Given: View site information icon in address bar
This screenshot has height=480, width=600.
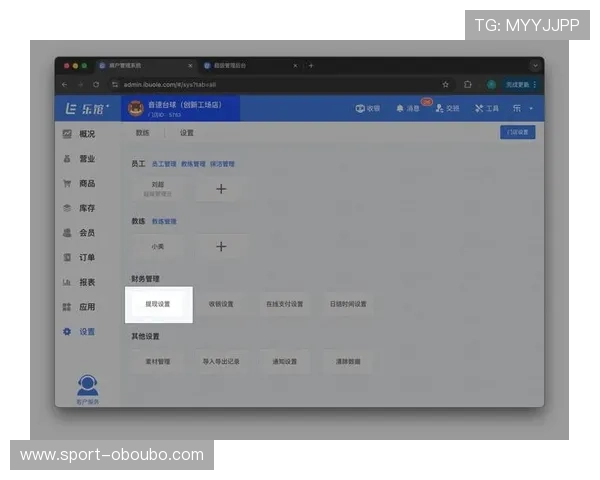Looking at the screenshot, I should coord(115,85).
